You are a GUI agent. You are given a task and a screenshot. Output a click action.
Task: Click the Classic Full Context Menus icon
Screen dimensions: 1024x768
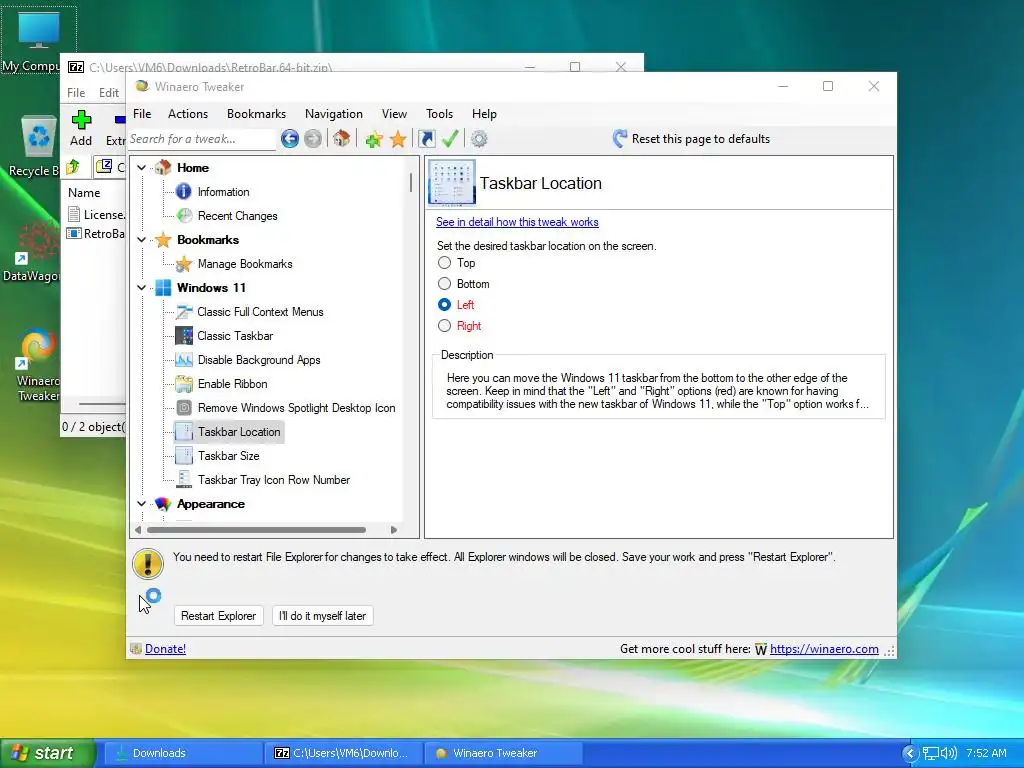[184, 312]
